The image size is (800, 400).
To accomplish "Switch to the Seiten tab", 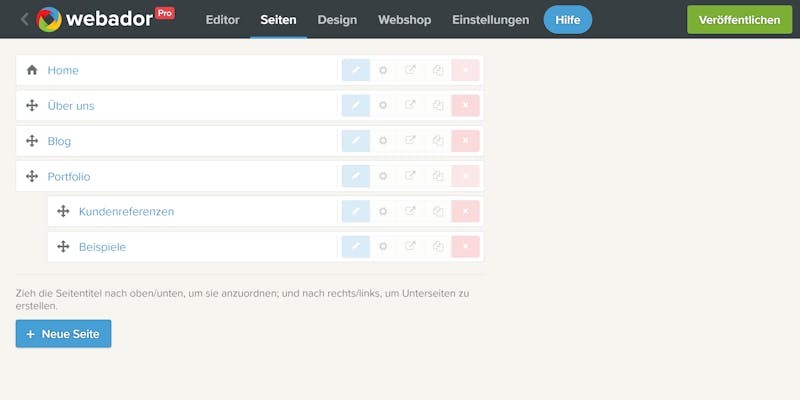I will 278,20.
